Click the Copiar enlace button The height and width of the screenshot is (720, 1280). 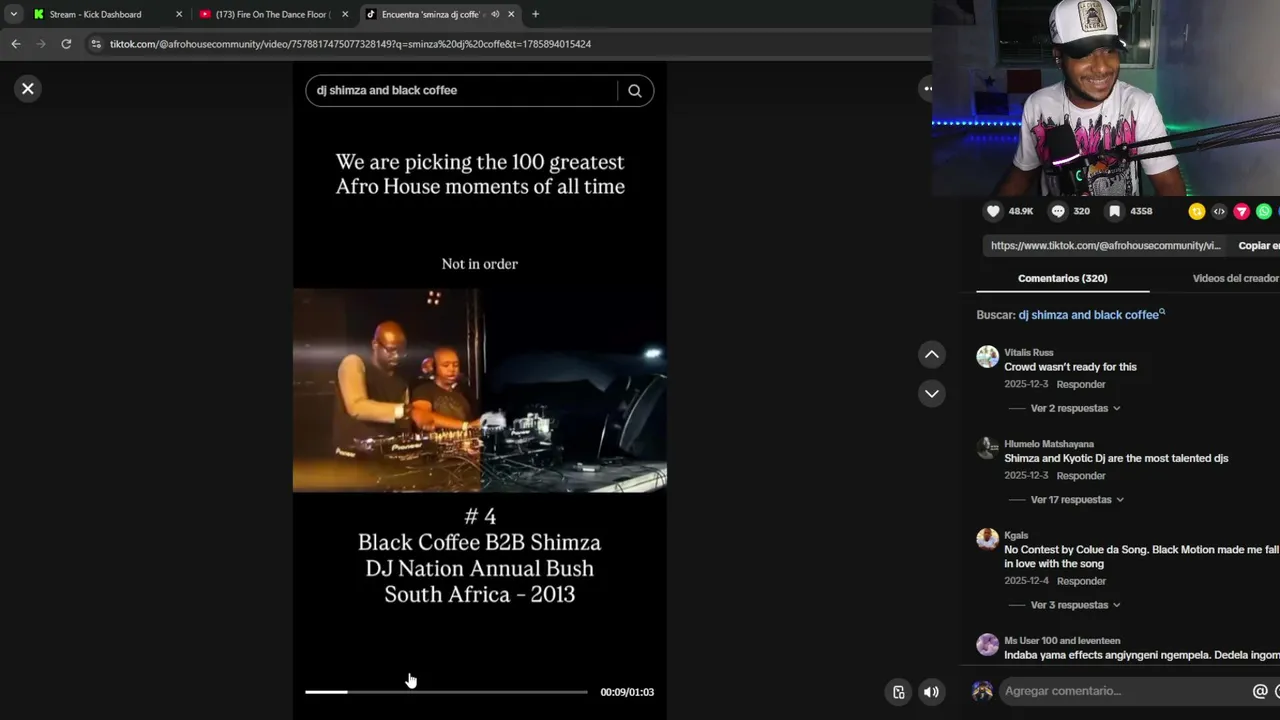1258,246
